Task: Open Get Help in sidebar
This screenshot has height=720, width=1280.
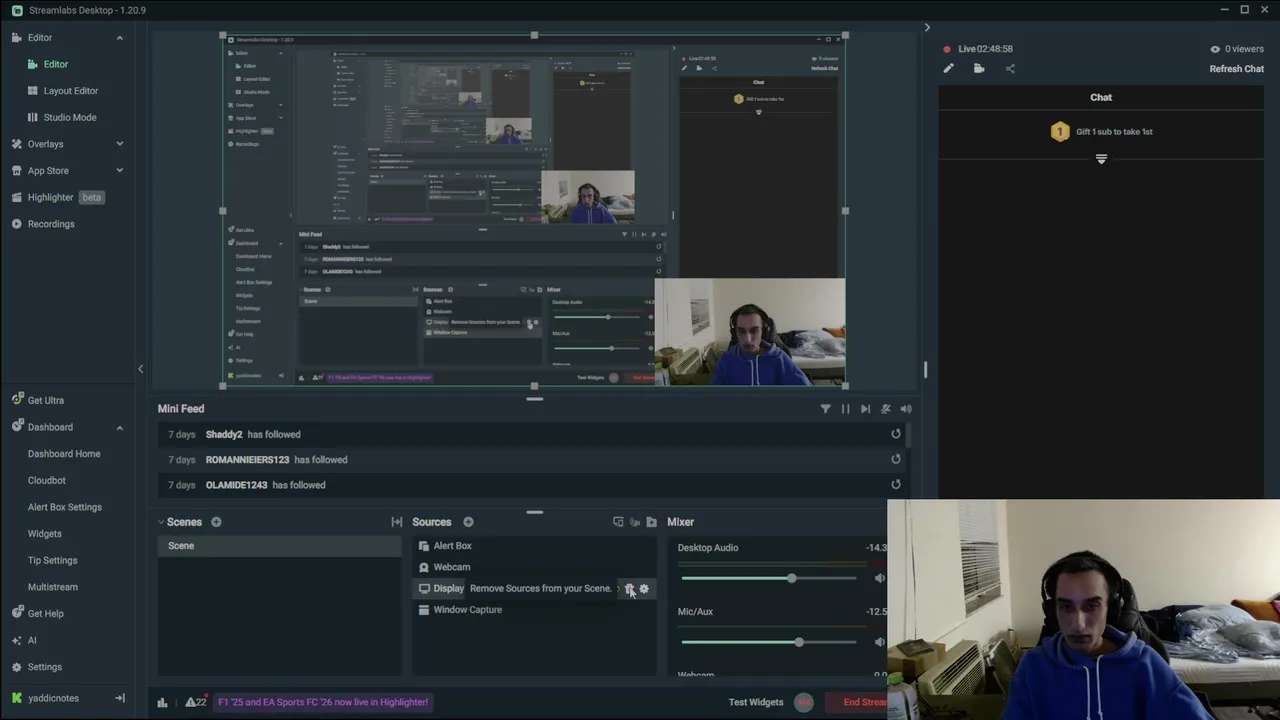Action: (46, 614)
